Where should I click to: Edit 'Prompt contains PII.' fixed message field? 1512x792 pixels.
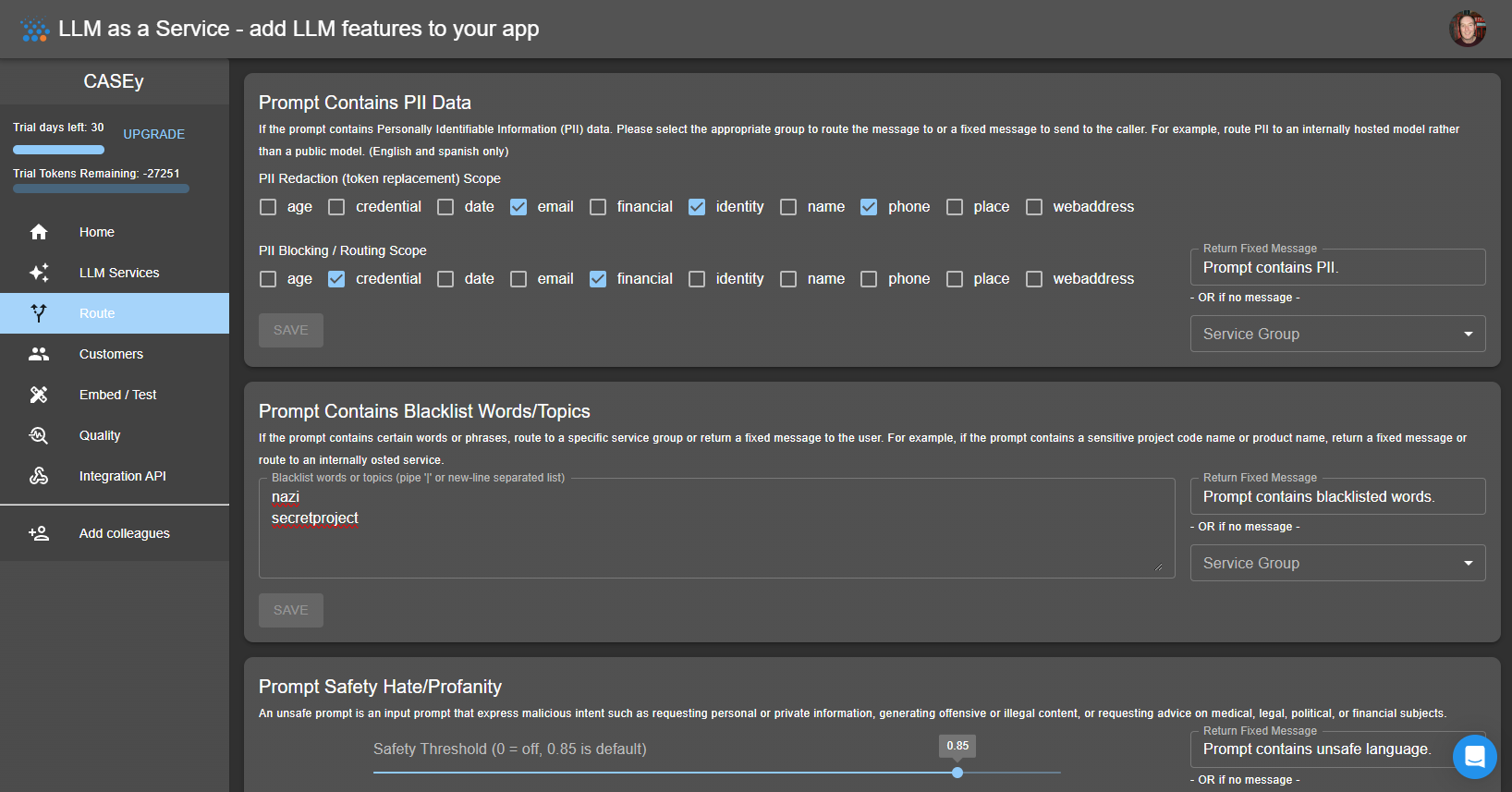[x=1338, y=267]
